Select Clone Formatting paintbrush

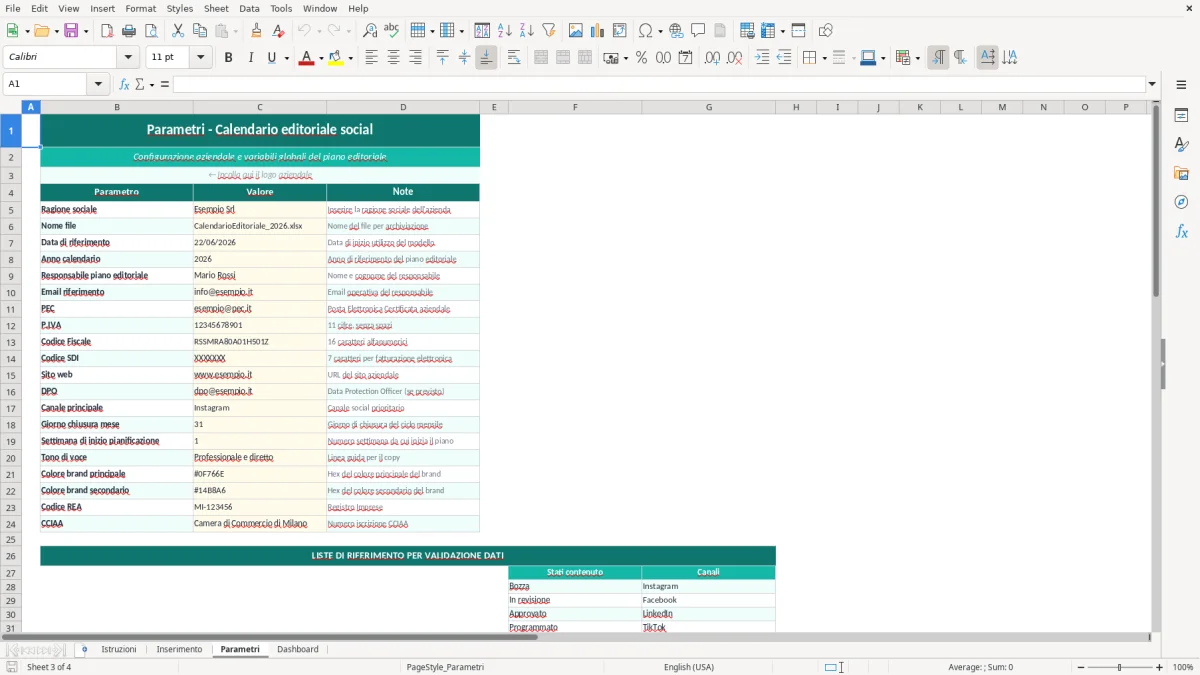click(x=257, y=31)
